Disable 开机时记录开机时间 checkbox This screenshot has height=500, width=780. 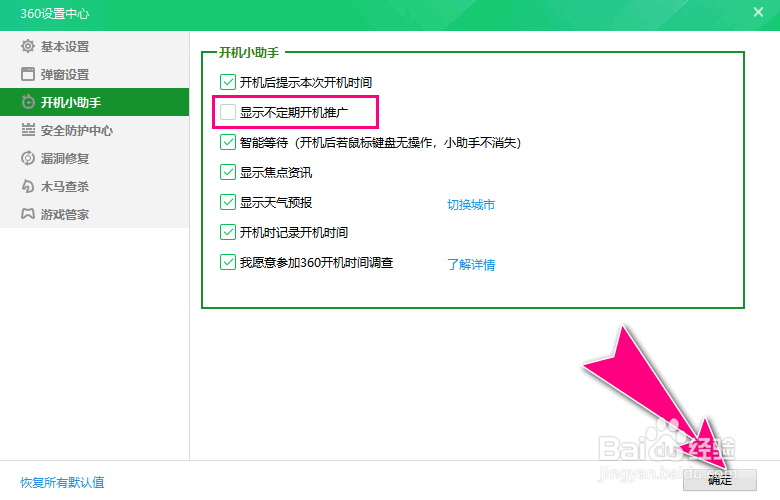tap(228, 232)
